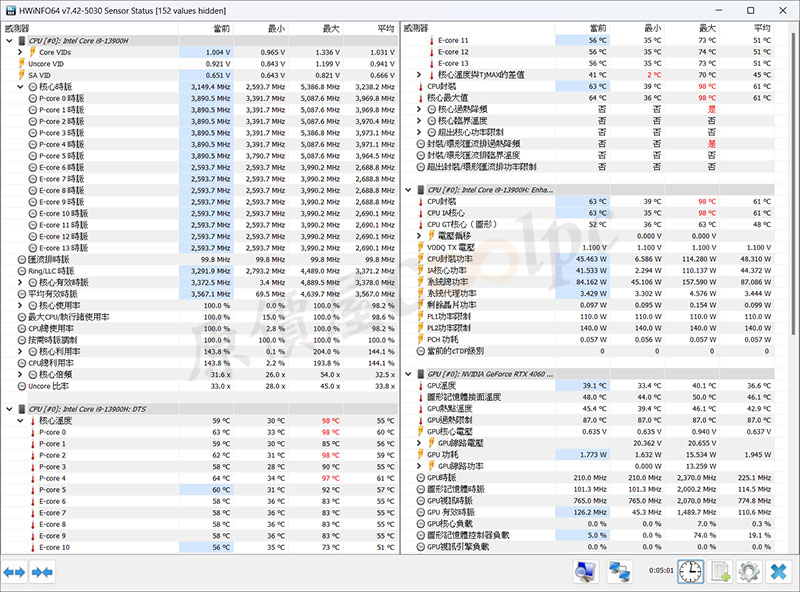
Task: Open remote monitor computer icon
Action: tap(586, 572)
